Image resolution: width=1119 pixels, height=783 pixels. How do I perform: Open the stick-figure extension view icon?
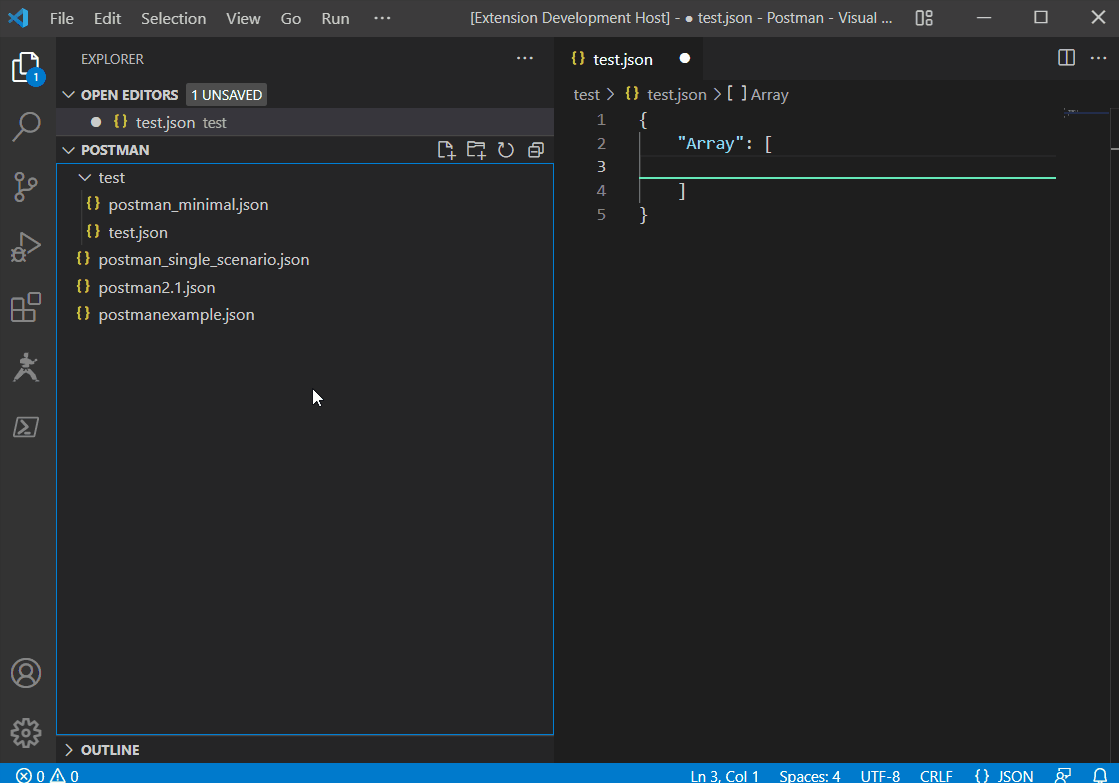pos(26,367)
